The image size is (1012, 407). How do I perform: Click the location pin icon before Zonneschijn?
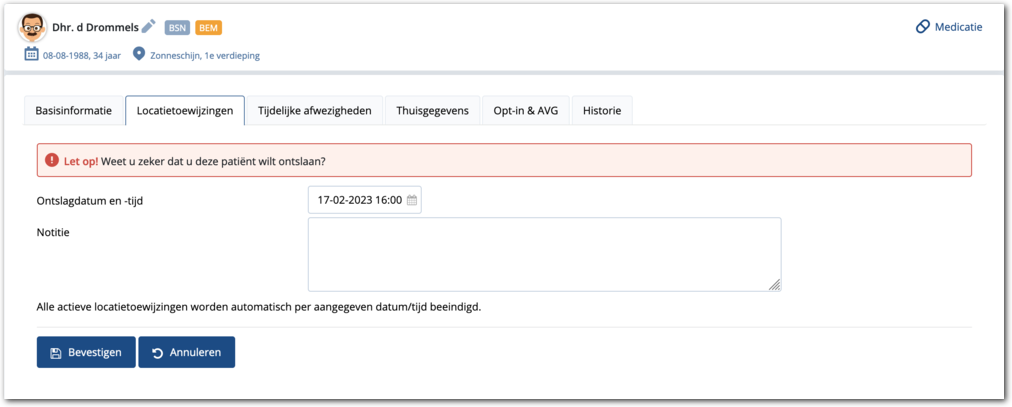(139, 54)
